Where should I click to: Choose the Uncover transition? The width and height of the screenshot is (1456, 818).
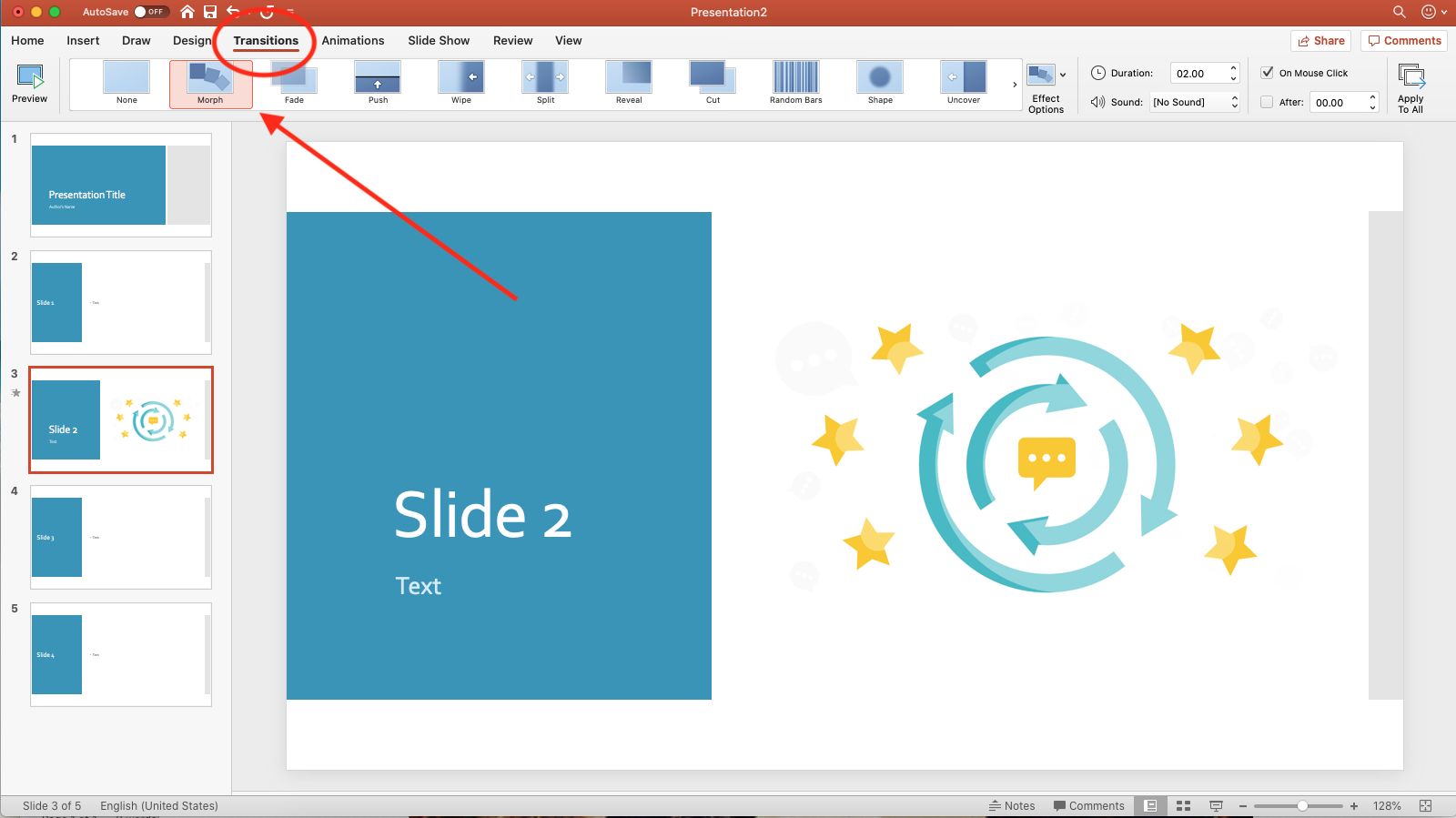(x=964, y=83)
